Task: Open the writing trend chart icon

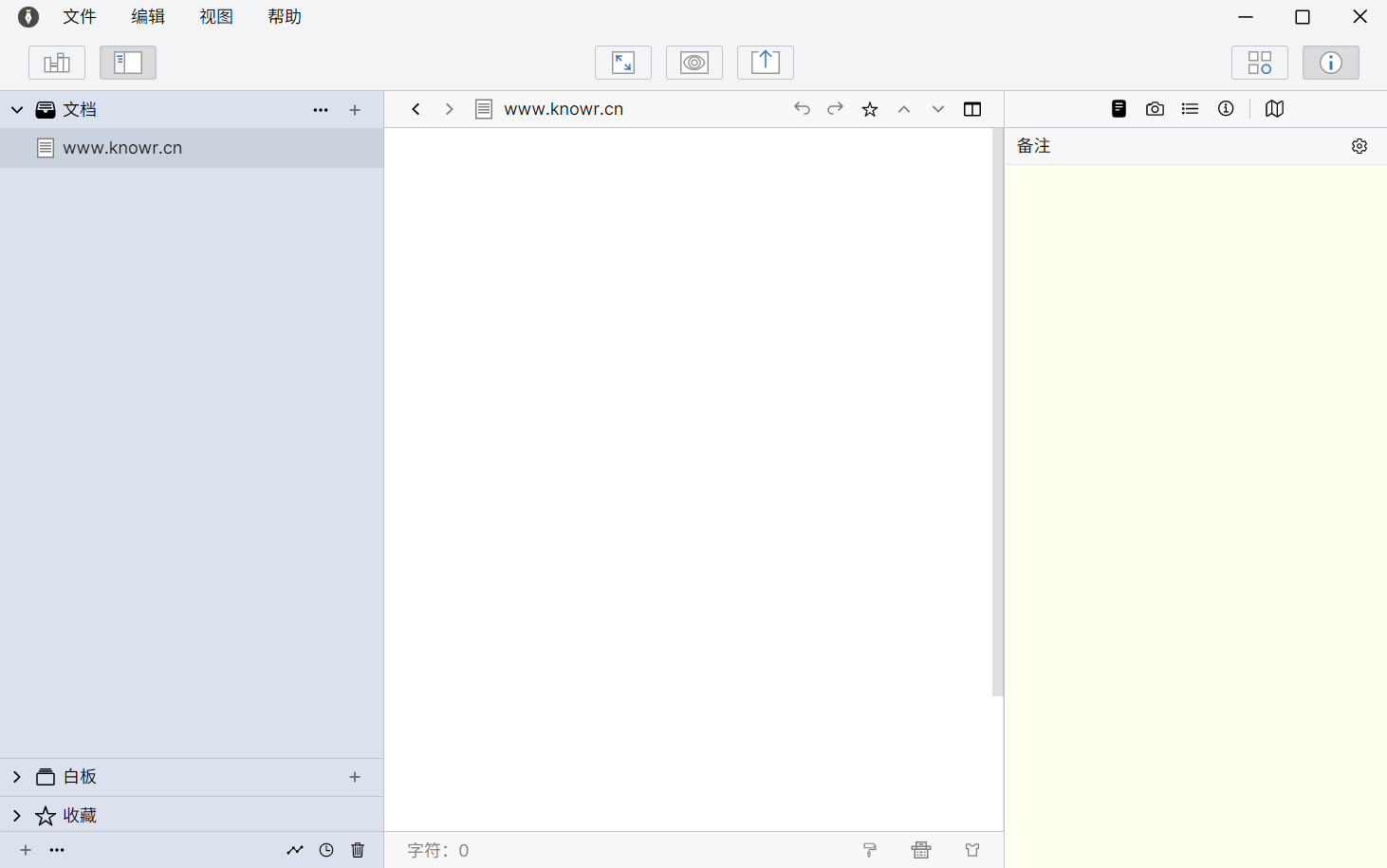Action: point(295,850)
